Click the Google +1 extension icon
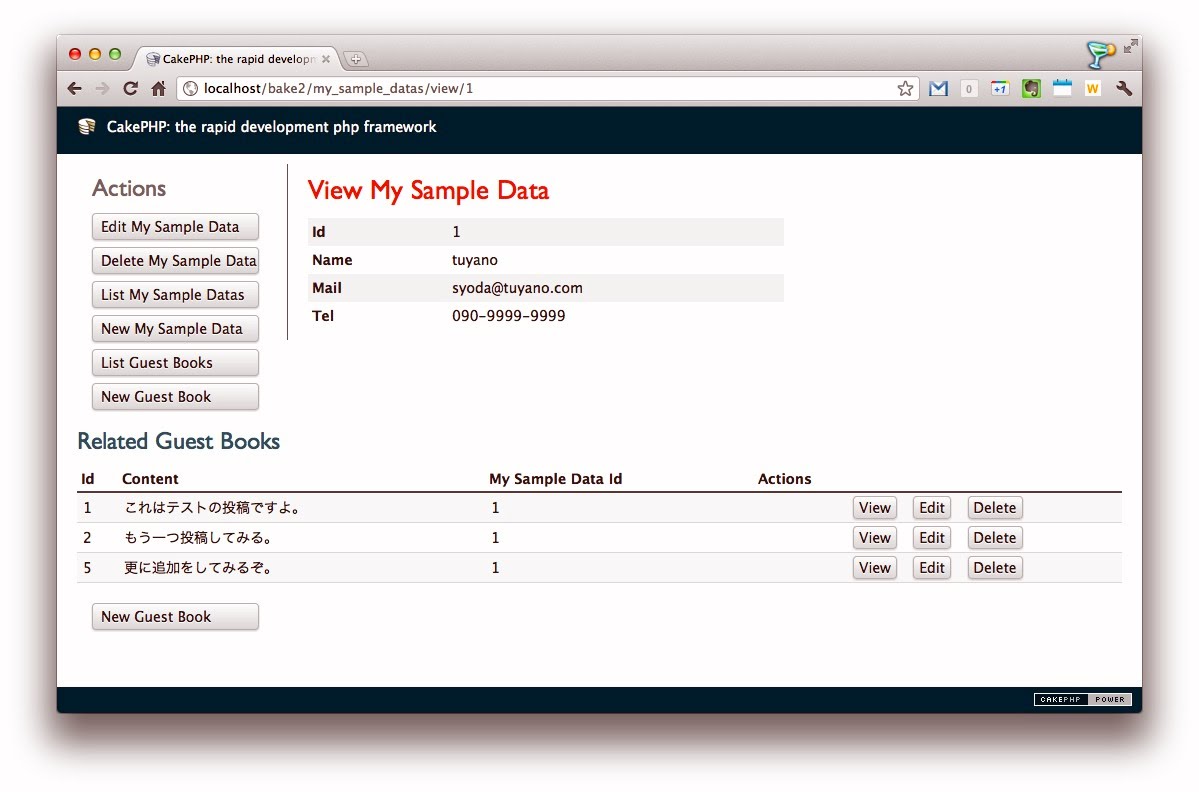Viewport: 1199px width, 792px height. point(999,89)
